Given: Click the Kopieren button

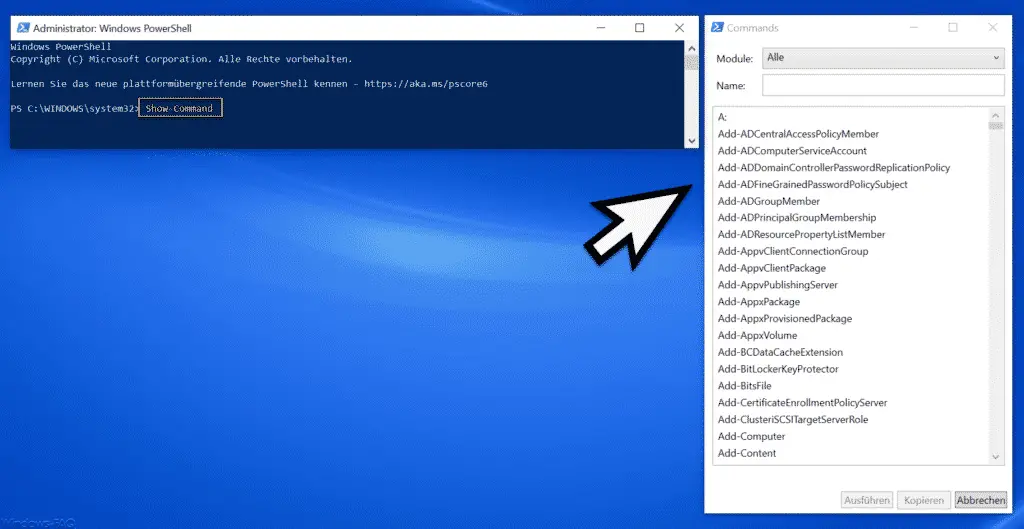Looking at the screenshot, I should (923, 500).
